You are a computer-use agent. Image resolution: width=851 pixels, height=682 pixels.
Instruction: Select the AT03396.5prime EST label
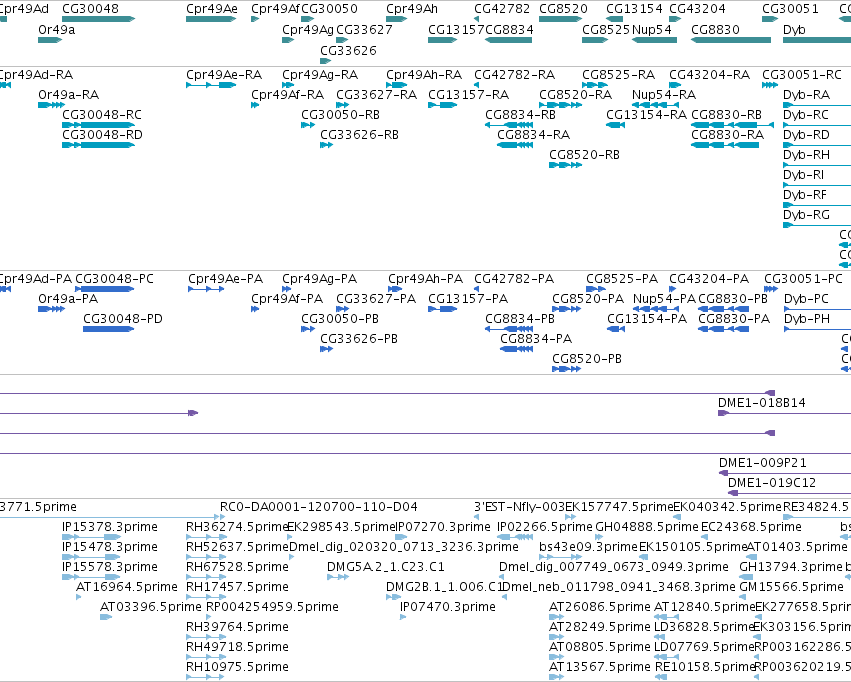[151, 607]
